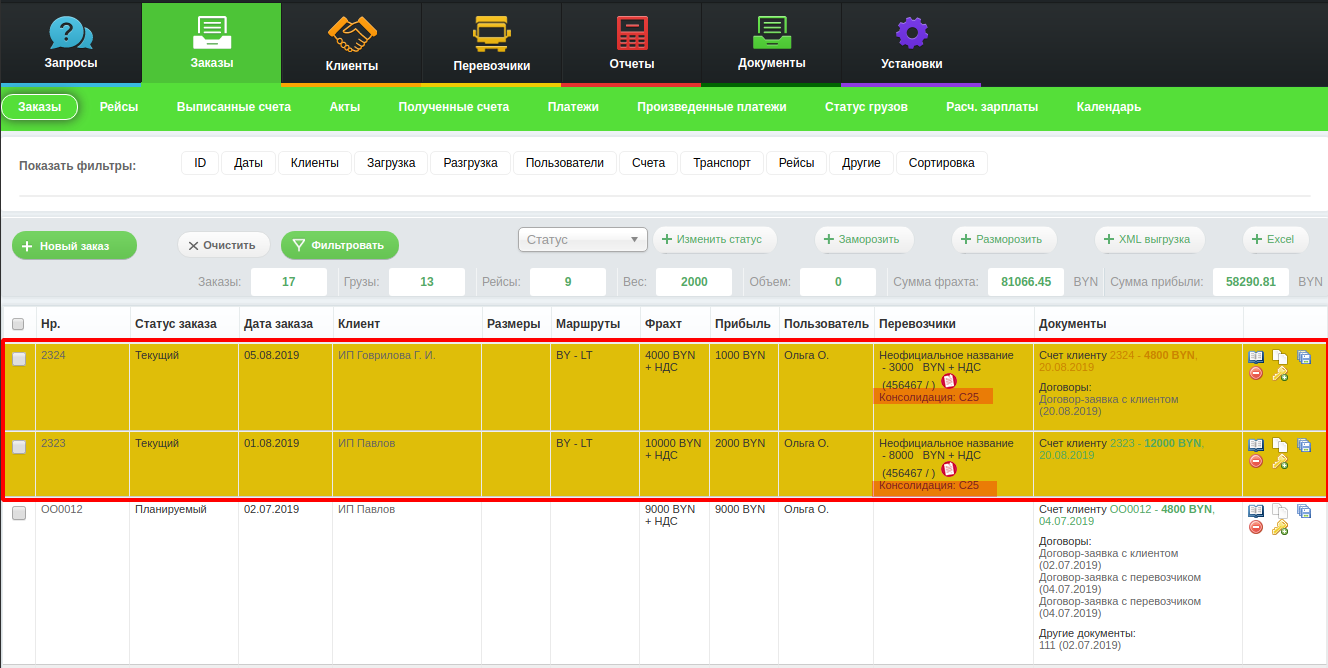Screen dimensions: 1328x668
Task: Open the Документы section icon
Action: [x=772, y=34]
